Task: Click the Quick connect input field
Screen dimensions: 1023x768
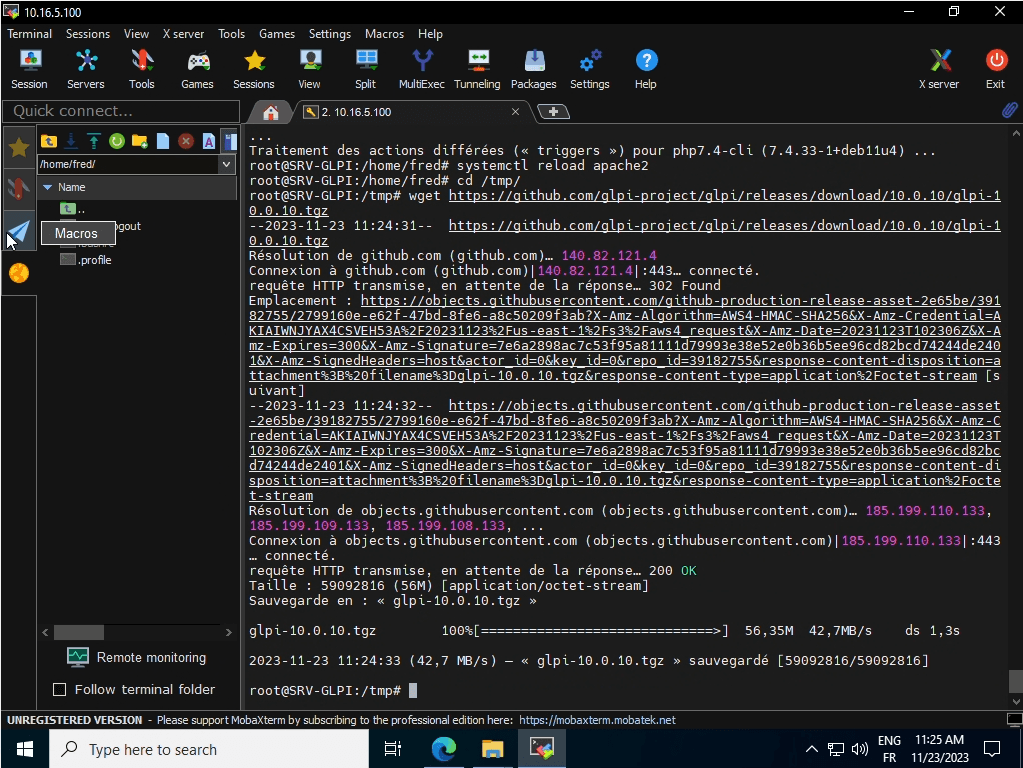Action: [120, 111]
